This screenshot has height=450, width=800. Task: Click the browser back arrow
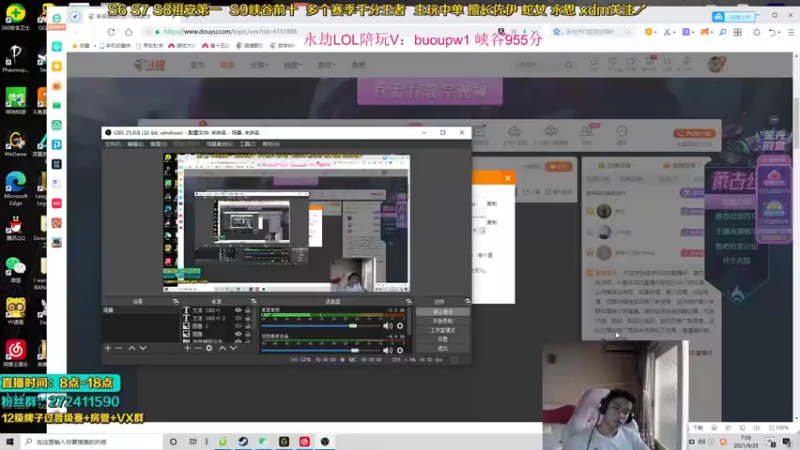(77, 32)
